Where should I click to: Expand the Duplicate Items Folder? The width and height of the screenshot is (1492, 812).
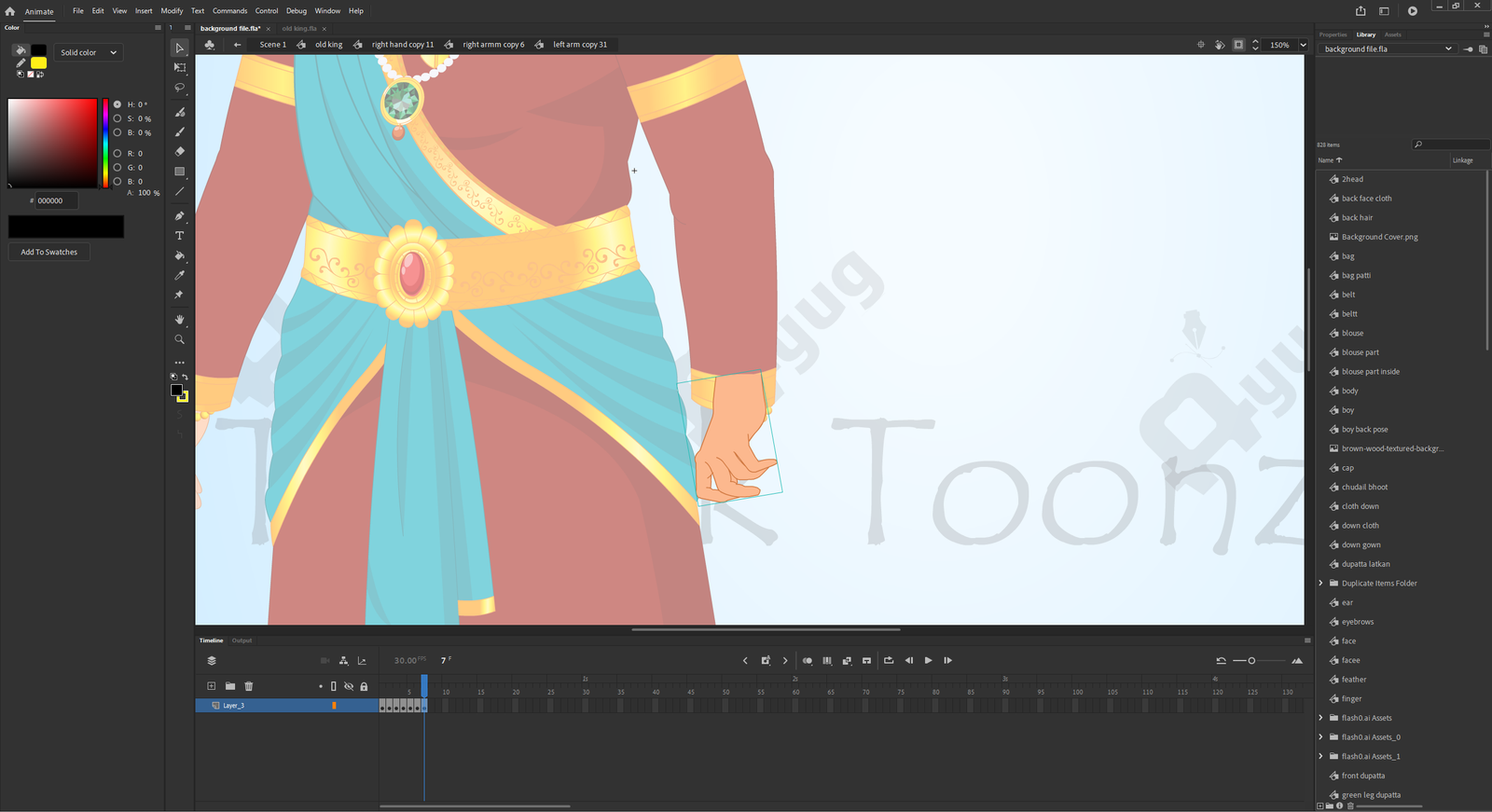pyautogui.click(x=1321, y=584)
